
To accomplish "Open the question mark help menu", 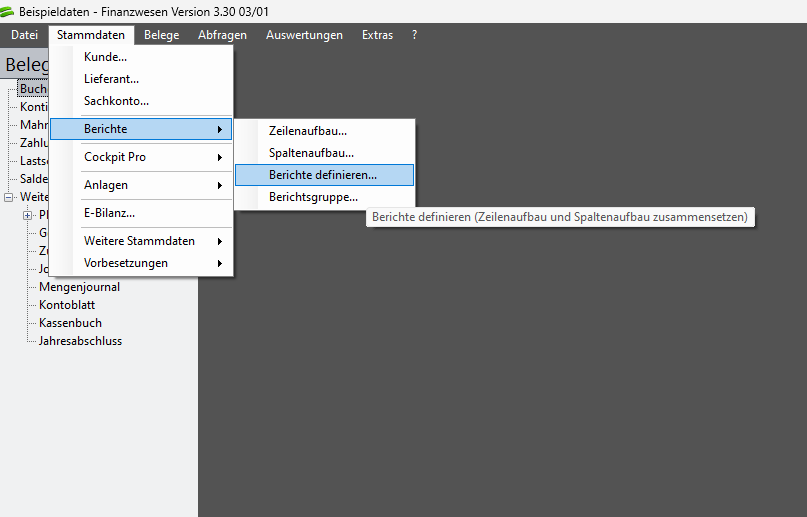I will click(414, 35).
